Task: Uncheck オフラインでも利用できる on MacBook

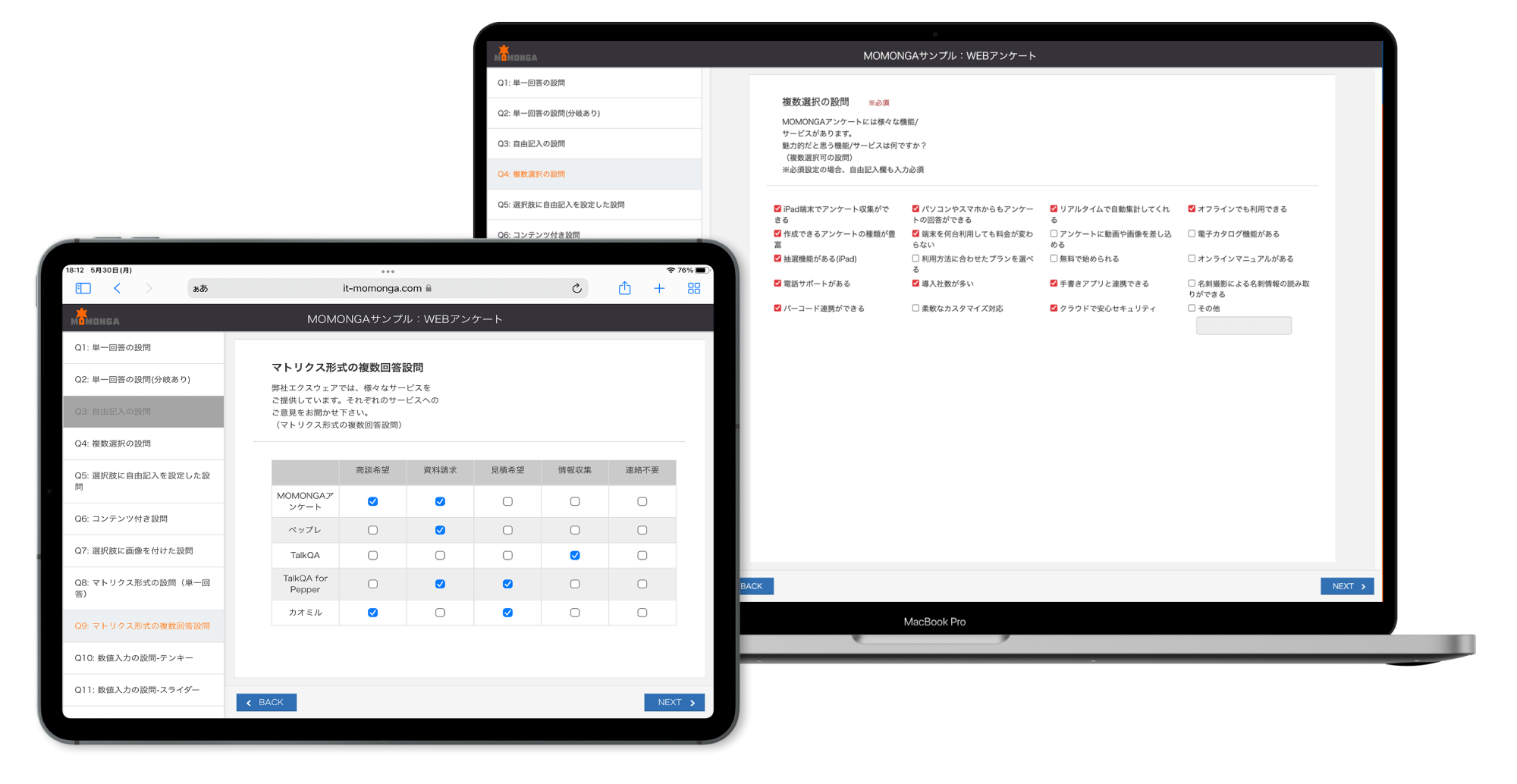Action: coord(1192,209)
